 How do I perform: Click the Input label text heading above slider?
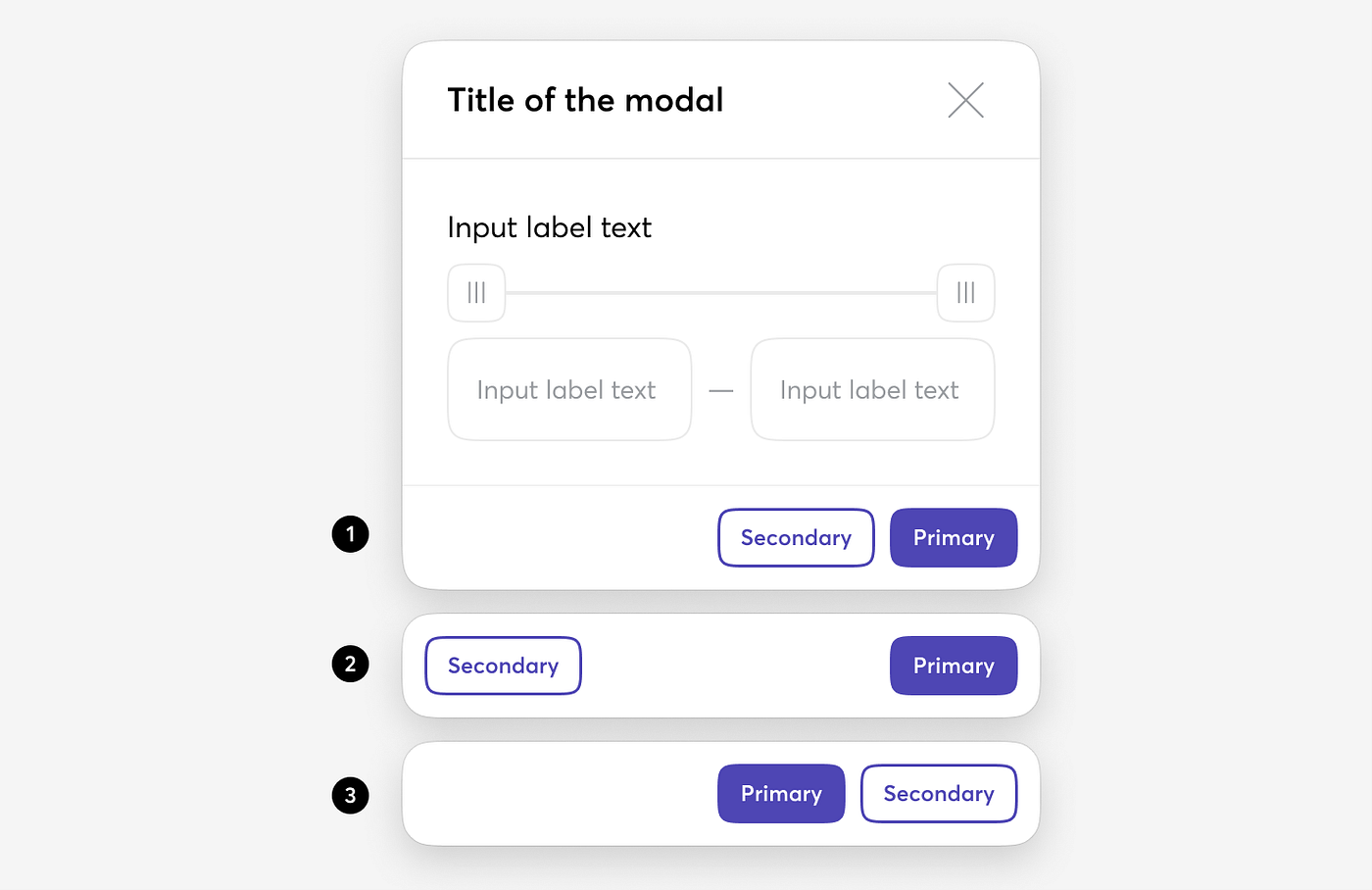pos(550,227)
